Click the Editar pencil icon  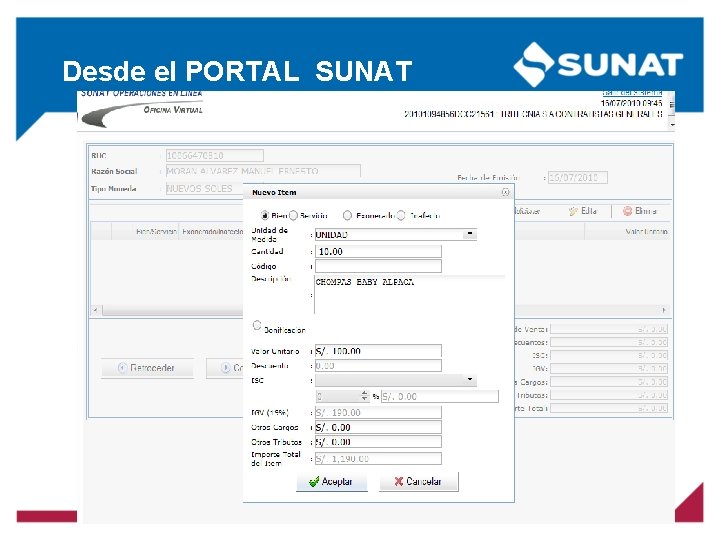(x=573, y=211)
